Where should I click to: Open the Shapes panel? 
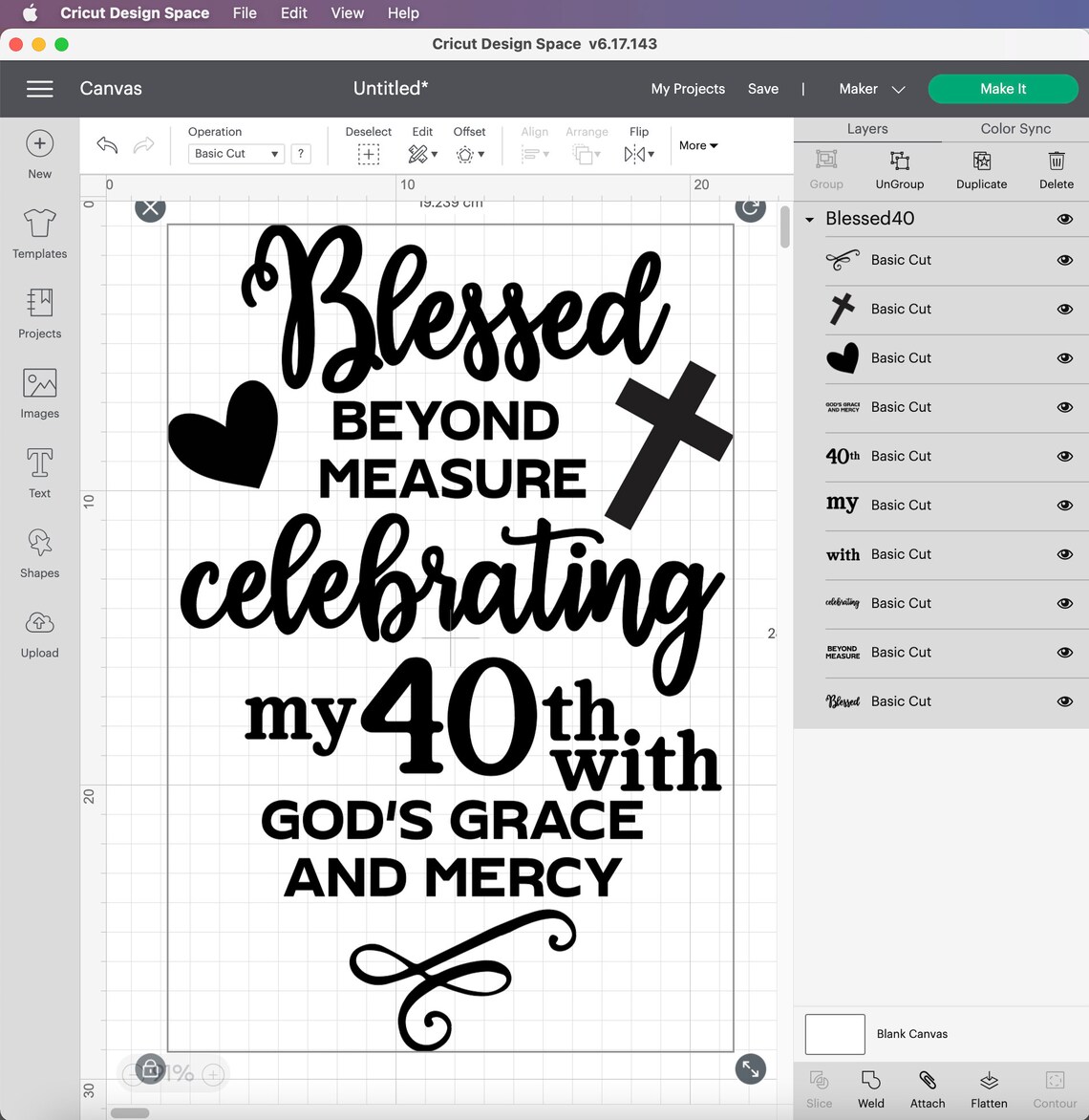click(39, 553)
